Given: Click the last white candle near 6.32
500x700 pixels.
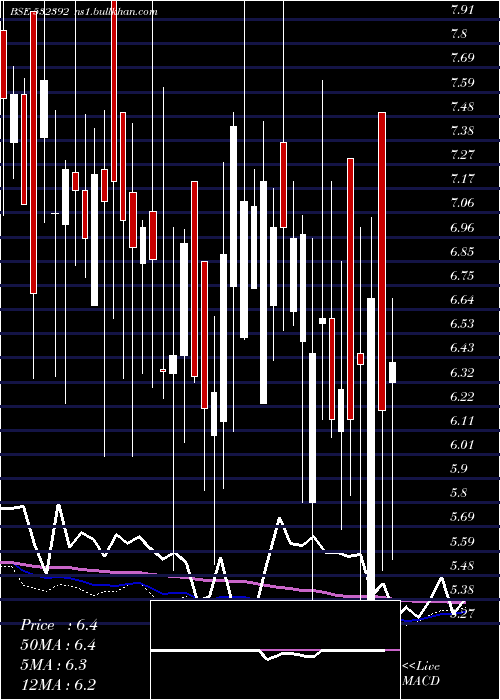Looking at the screenshot, I should point(392,372).
